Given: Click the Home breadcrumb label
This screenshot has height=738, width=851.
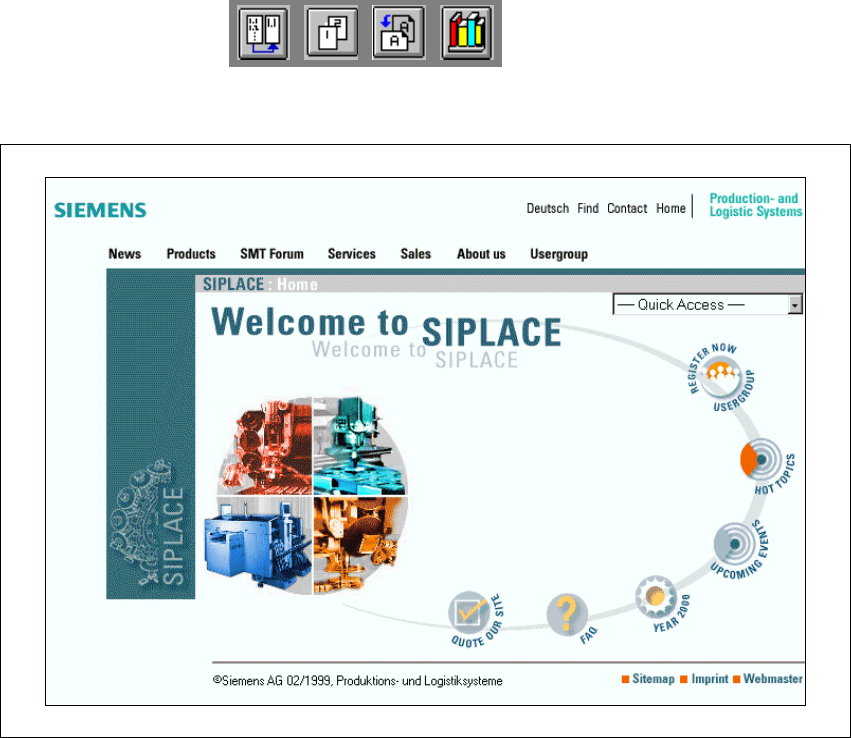Looking at the screenshot, I should point(297,284).
